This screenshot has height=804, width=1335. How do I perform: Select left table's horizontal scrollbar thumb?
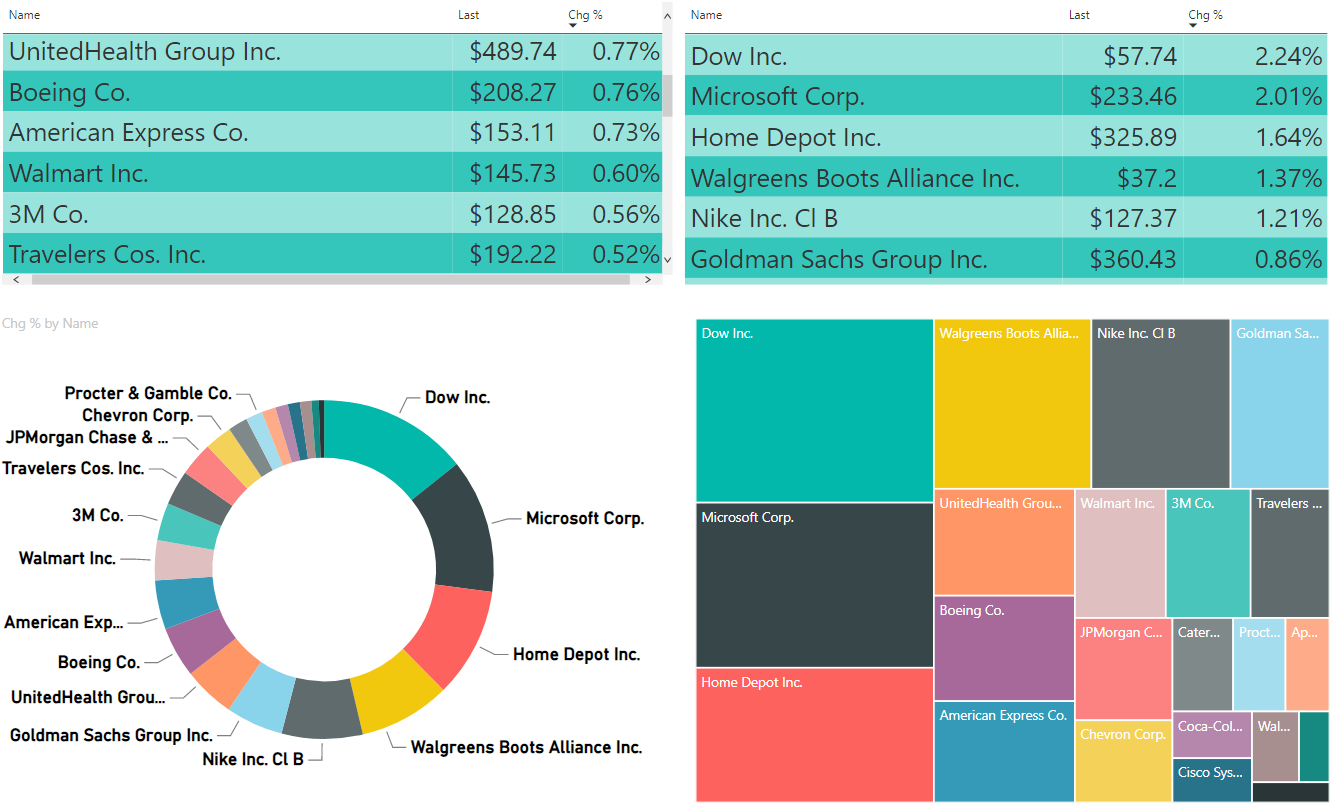coord(330,280)
